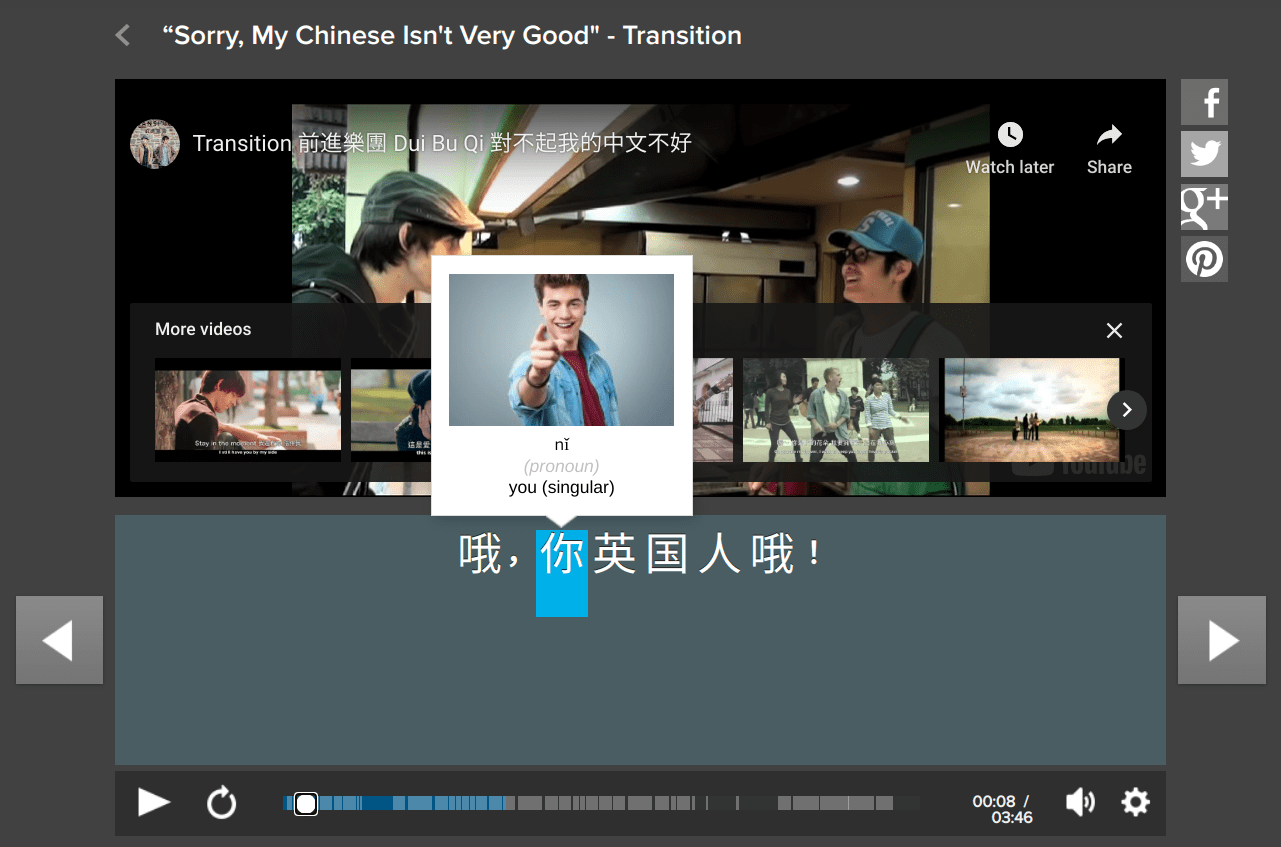
Task: Open video title link 'Transition 前進樂團 Dui Bu Qi'
Action: tap(442, 143)
